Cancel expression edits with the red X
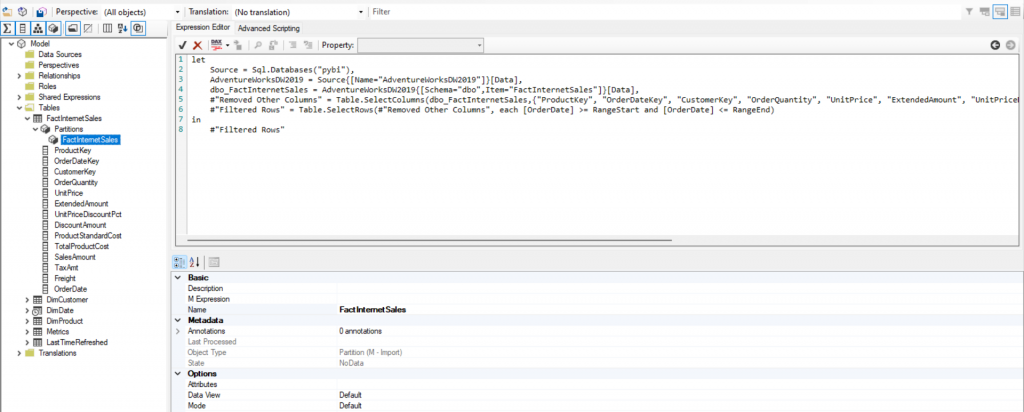The width and height of the screenshot is (1024, 412). (x=197, y=45)
